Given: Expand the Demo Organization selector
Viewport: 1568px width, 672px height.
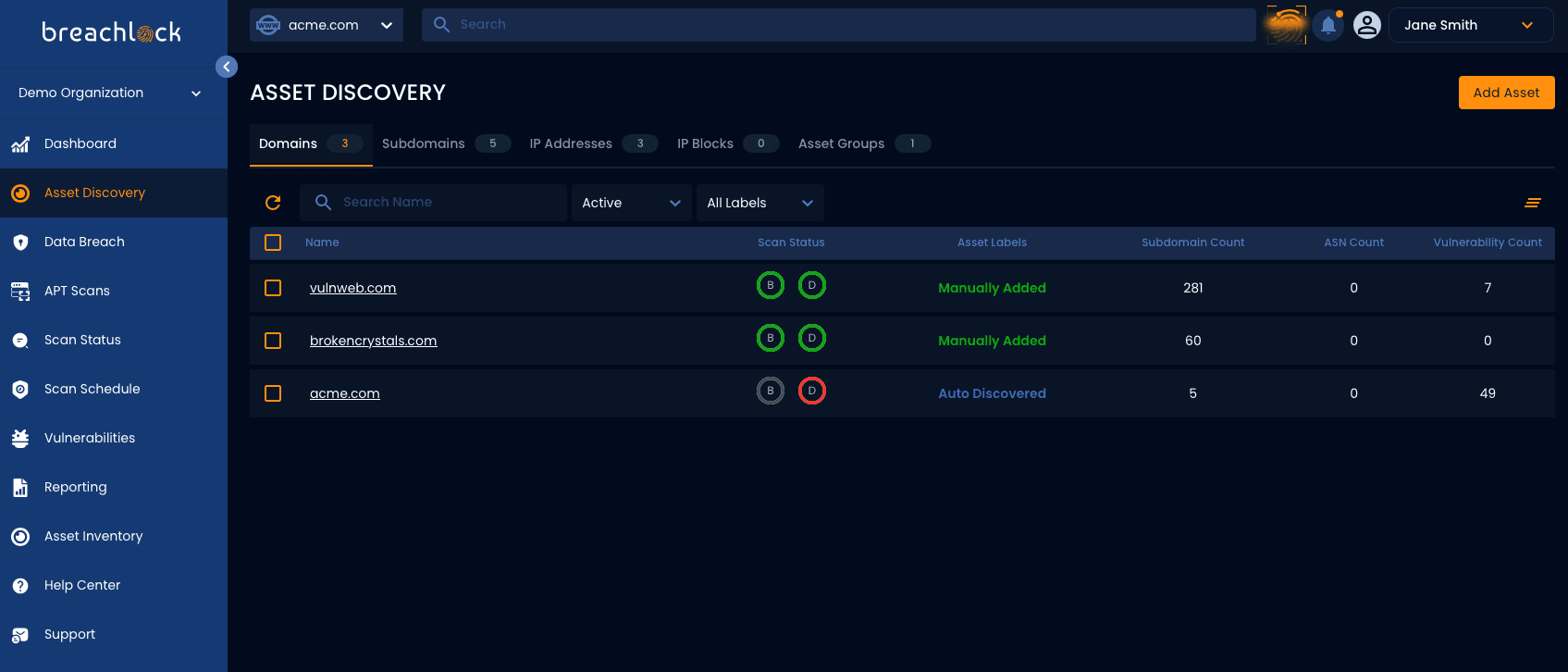Looking at the screenshot, I should [111, 93].
